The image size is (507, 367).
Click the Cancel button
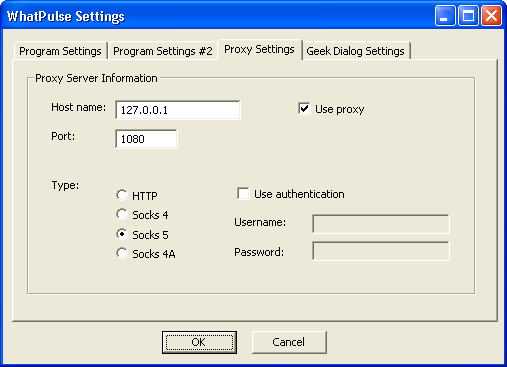pyautogui.click(x=289, y=342)
